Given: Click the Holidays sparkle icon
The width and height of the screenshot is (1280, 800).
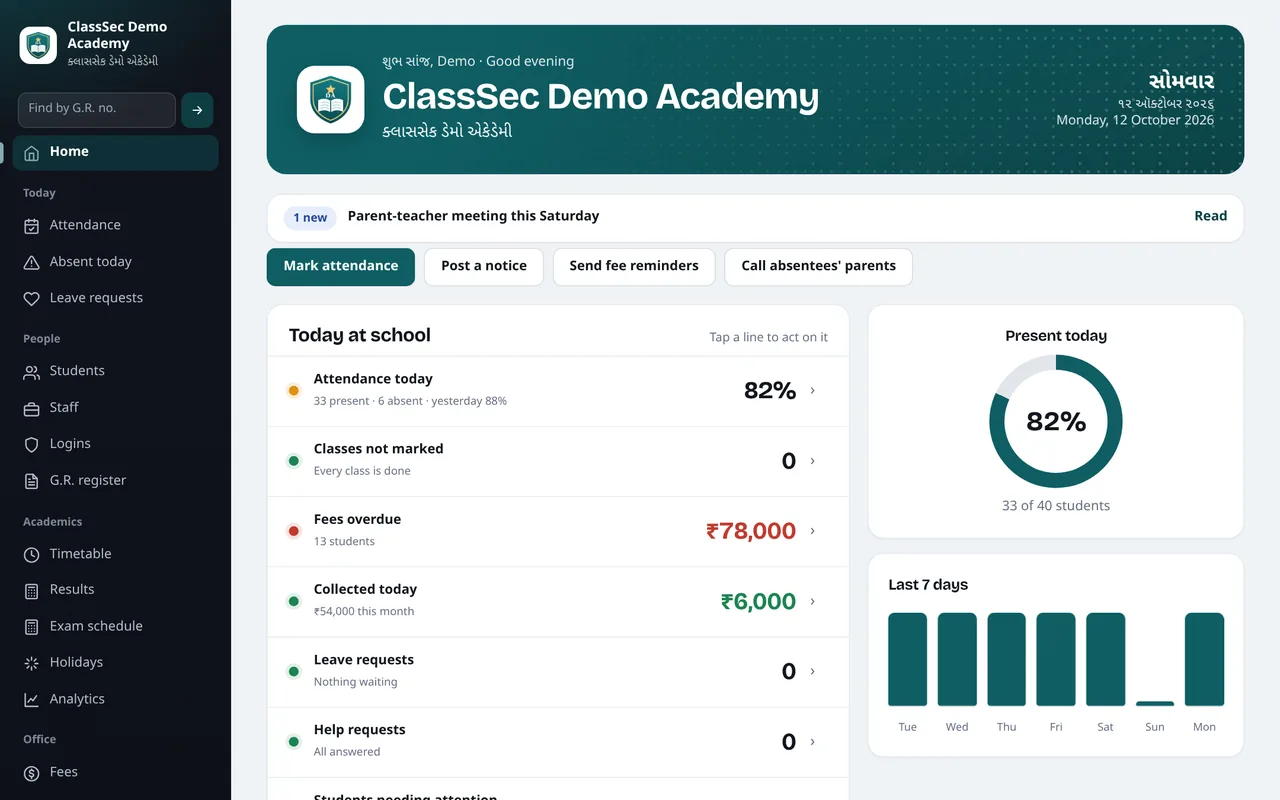Looking at the screenshot, I should click(x=32, y=663).
